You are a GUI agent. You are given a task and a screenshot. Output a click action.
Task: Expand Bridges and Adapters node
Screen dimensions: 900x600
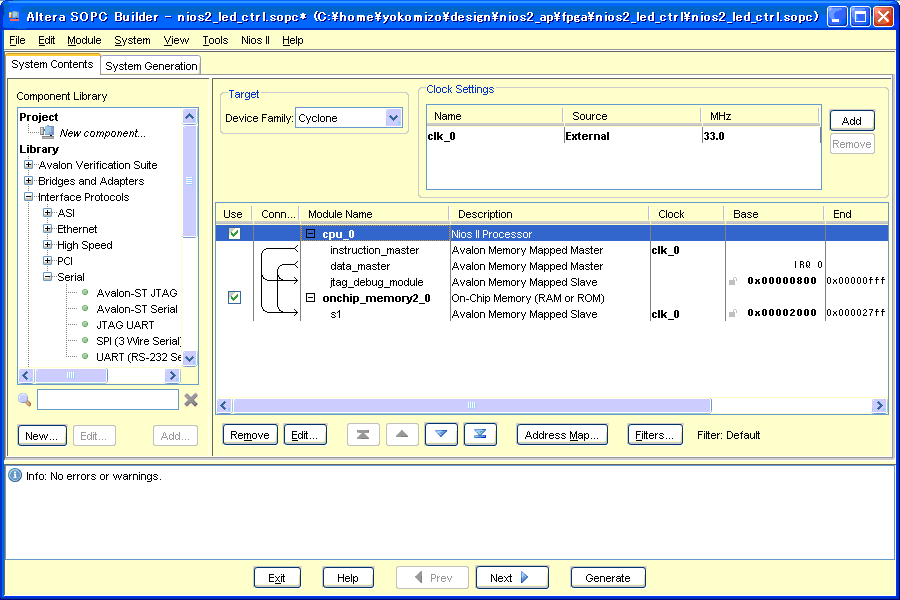coord(28,181)
